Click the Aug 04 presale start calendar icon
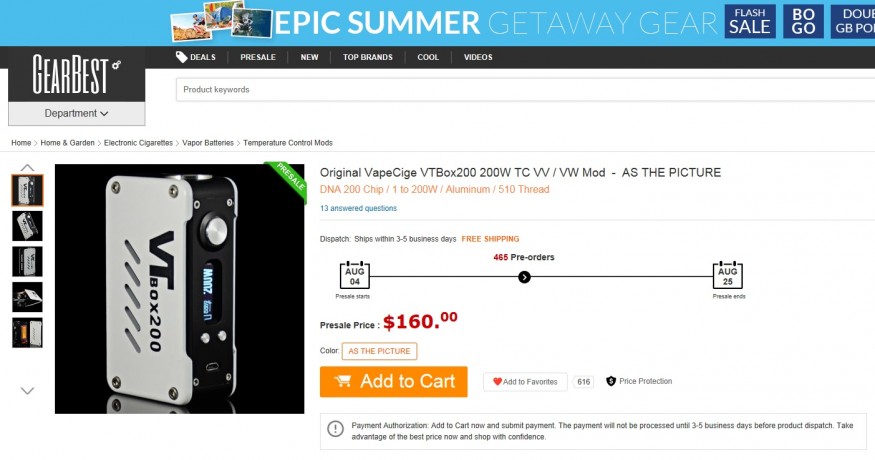The width and height of the screenshot is (875, 460). click(354, 275)
